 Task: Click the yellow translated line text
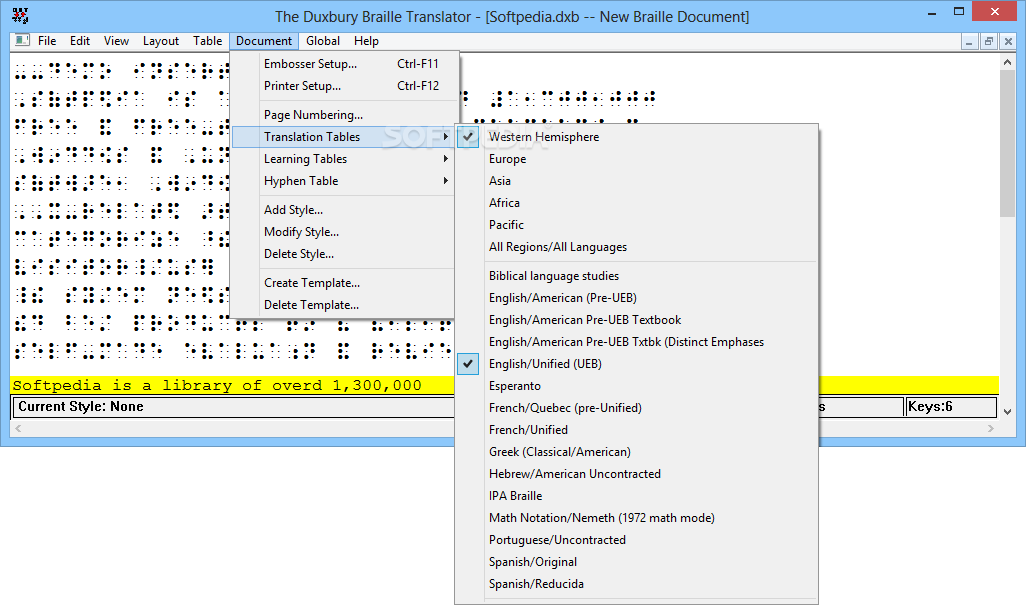(217, 385)
